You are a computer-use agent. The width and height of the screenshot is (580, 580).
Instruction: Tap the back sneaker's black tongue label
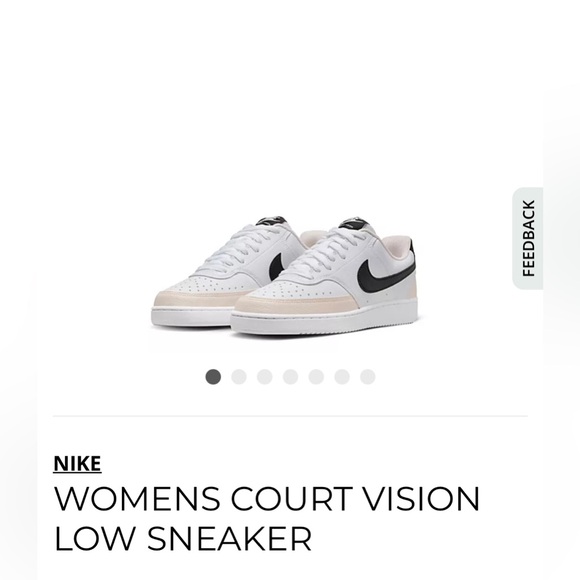pyautogui.click(x=272, y=221)
